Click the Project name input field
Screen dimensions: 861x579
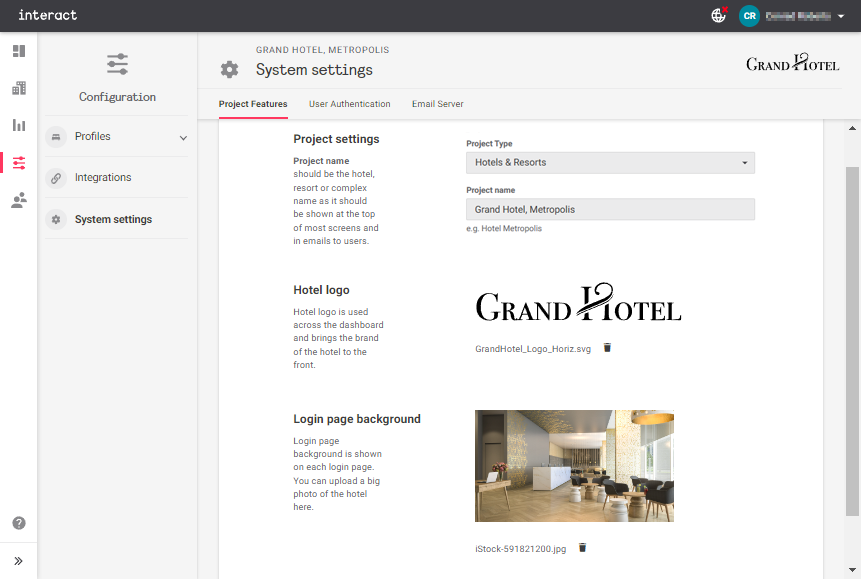point(609,208)
